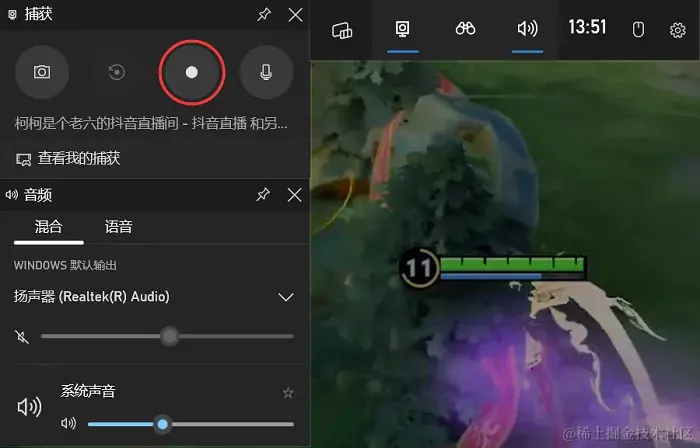Mute 系统声音 via small speaker icon
The width and height of the screenshot is (700, 448).
coord(68,423)
